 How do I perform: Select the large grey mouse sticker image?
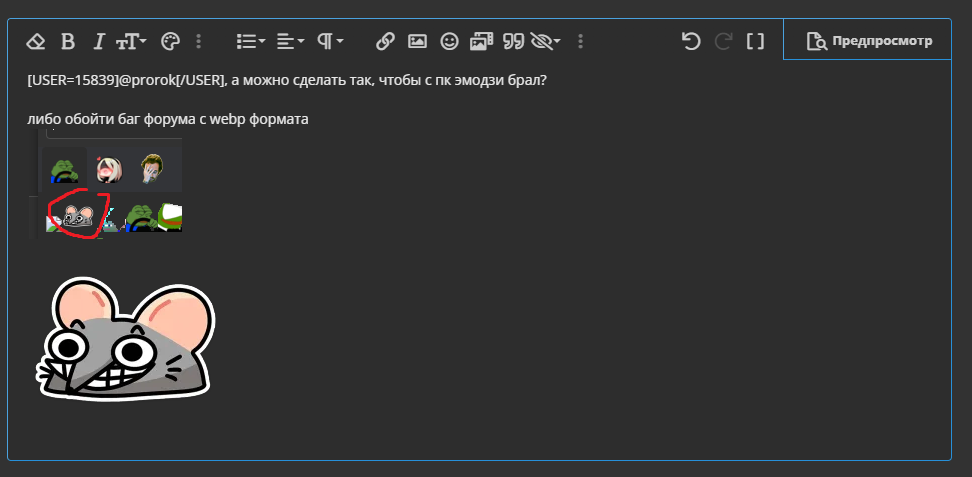click(x=125, y=339)
